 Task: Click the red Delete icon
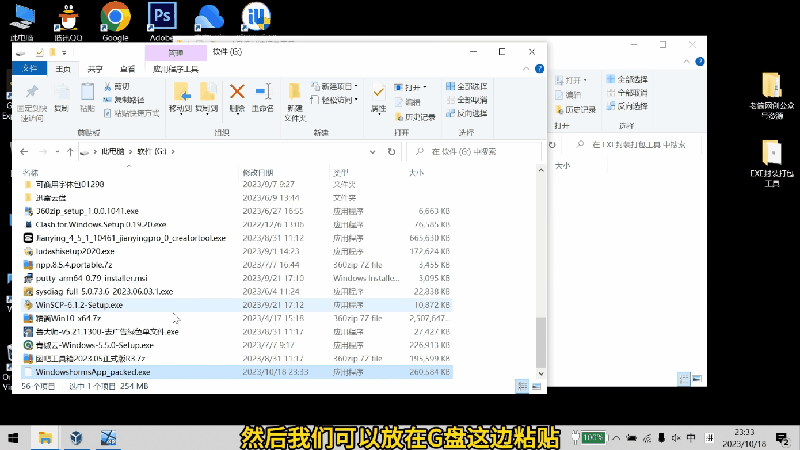click(x=237, y=95)
